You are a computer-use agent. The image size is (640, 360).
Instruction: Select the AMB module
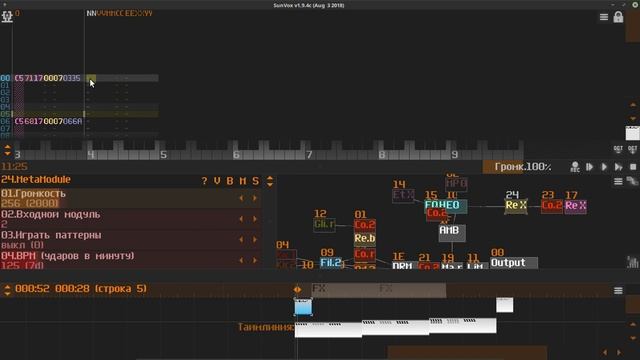click(x=452, y=233)
